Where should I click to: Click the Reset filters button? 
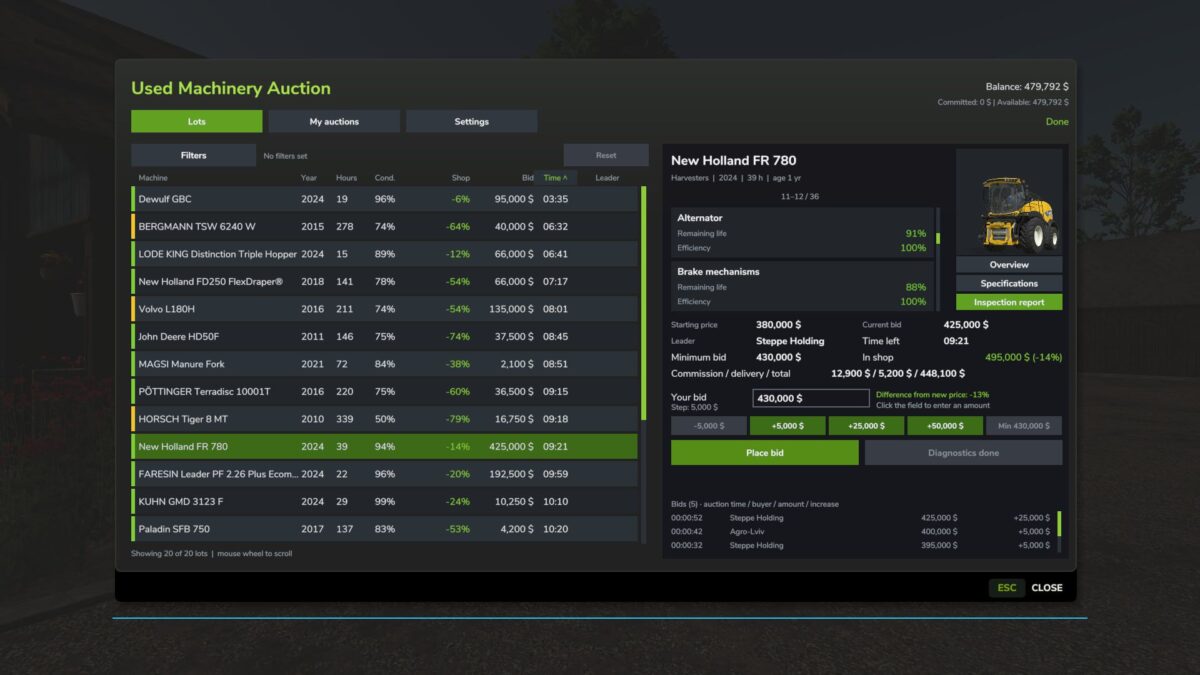606,155
